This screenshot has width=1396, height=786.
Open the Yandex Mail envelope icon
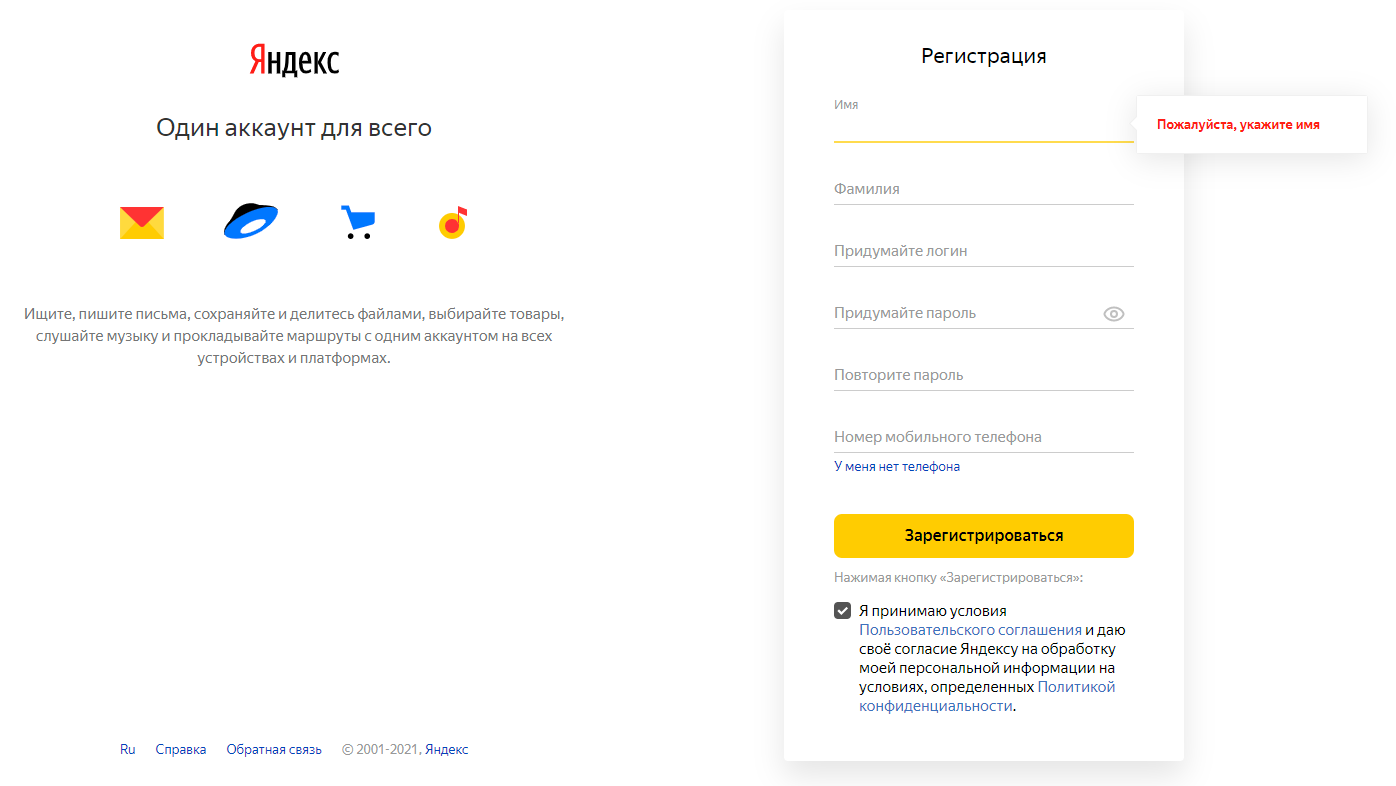[142, 222]
